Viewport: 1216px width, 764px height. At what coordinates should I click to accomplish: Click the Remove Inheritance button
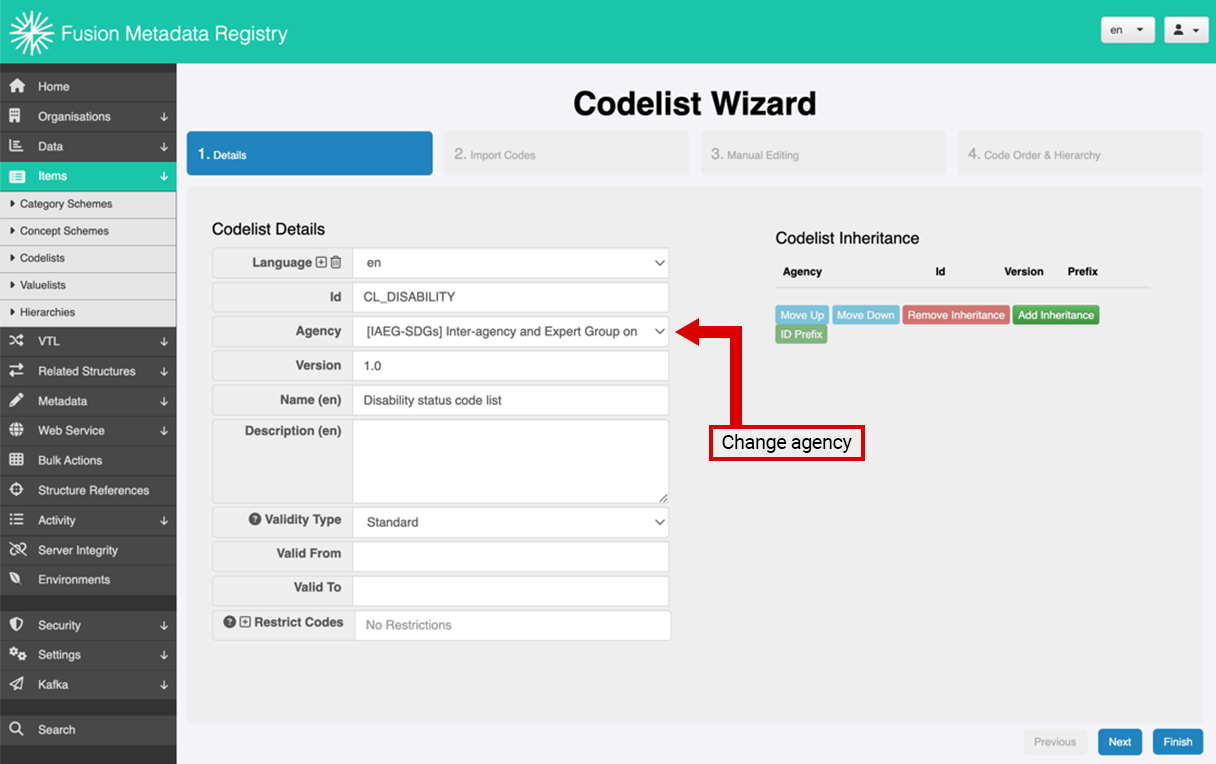pos(956,315)
